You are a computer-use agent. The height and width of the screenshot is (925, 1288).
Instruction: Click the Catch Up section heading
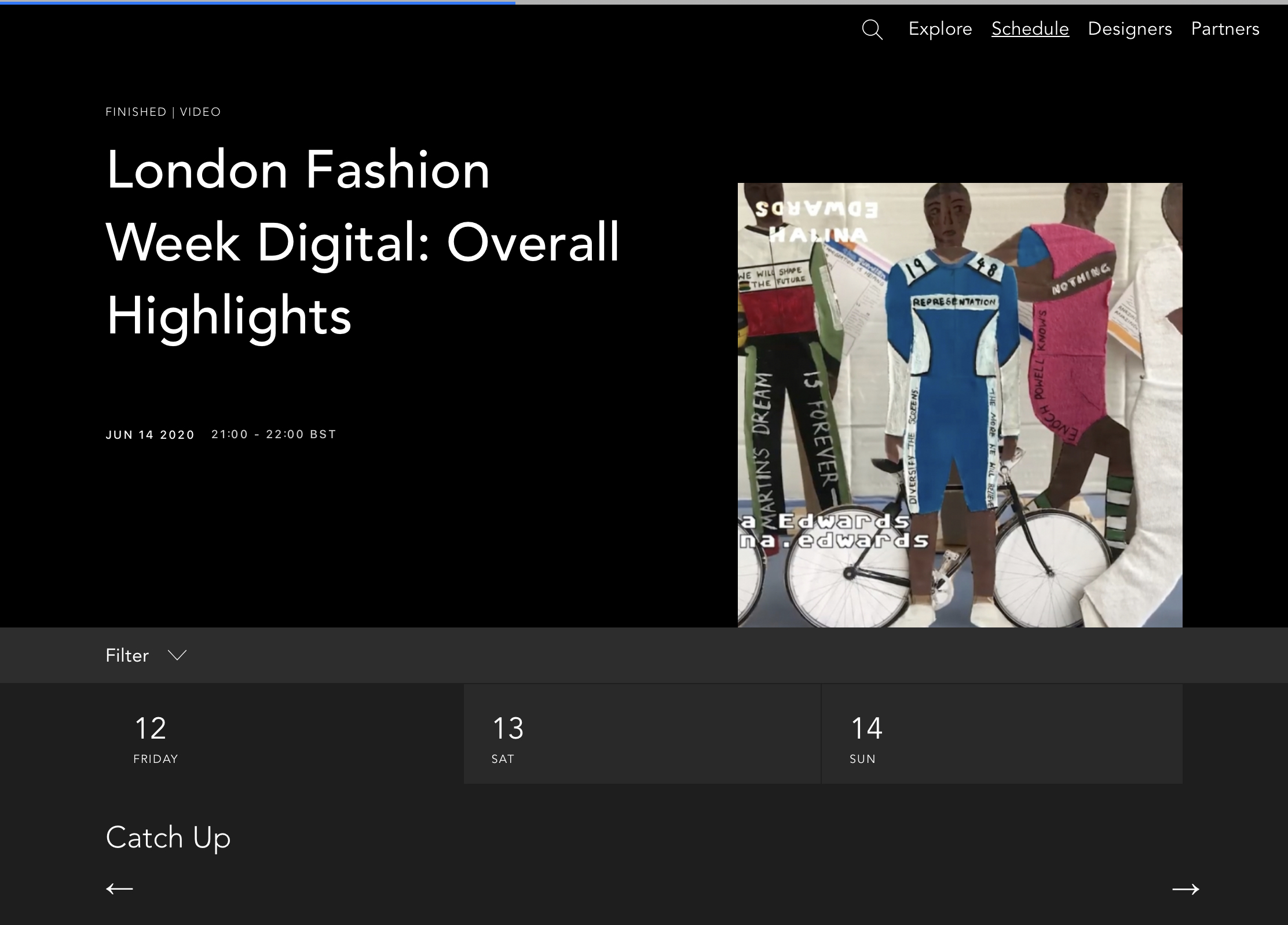pos(168,838)
